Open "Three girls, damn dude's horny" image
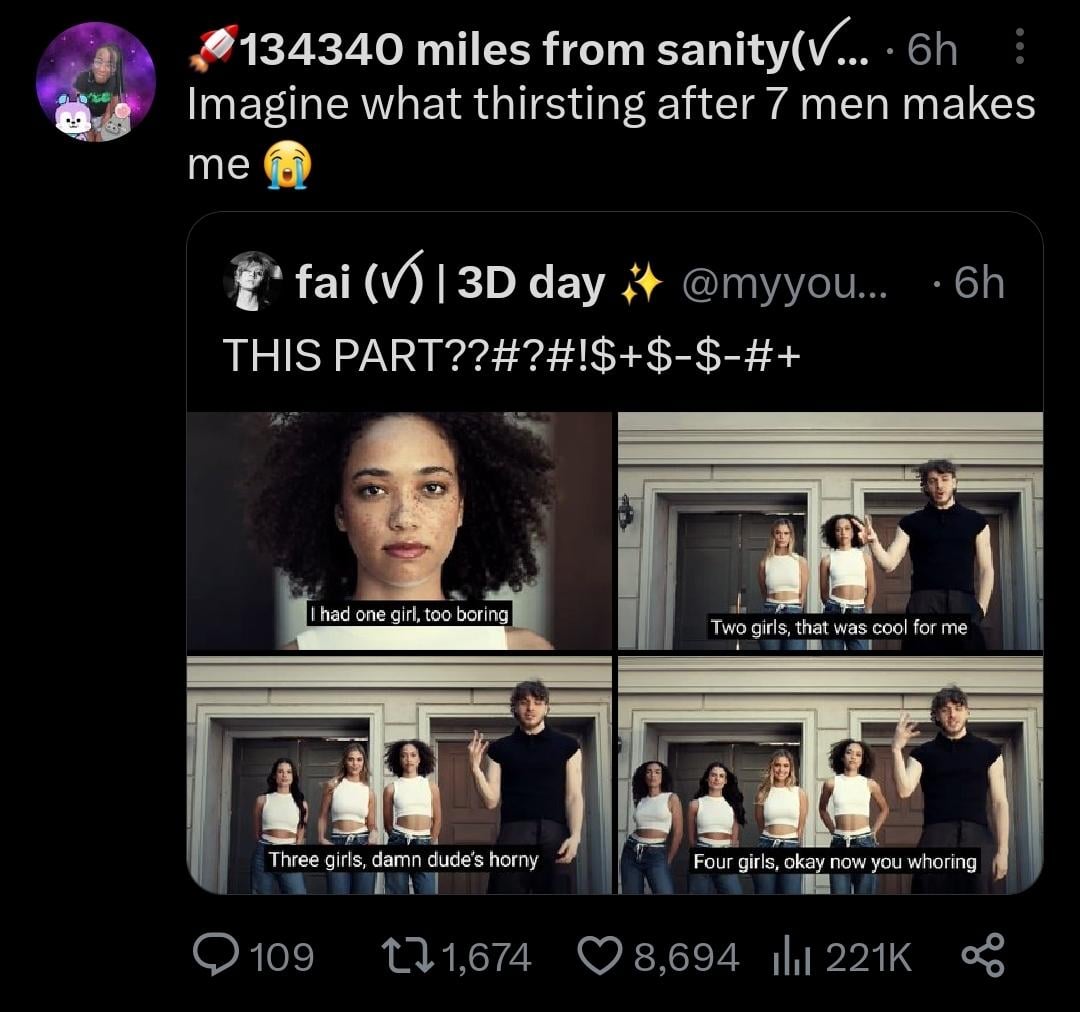 point(399,775)
